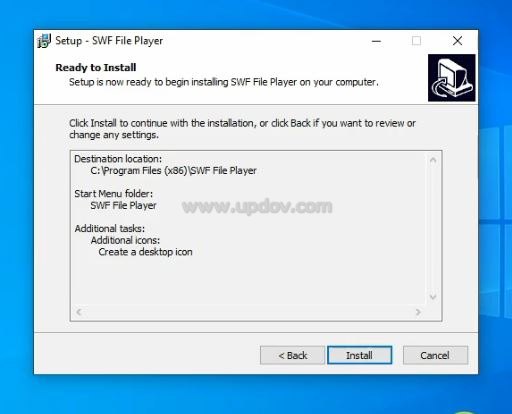Click the horizontal scrollbar track in summary box
The height and width of the screenshot is (414, 512).
coord(248,312)
